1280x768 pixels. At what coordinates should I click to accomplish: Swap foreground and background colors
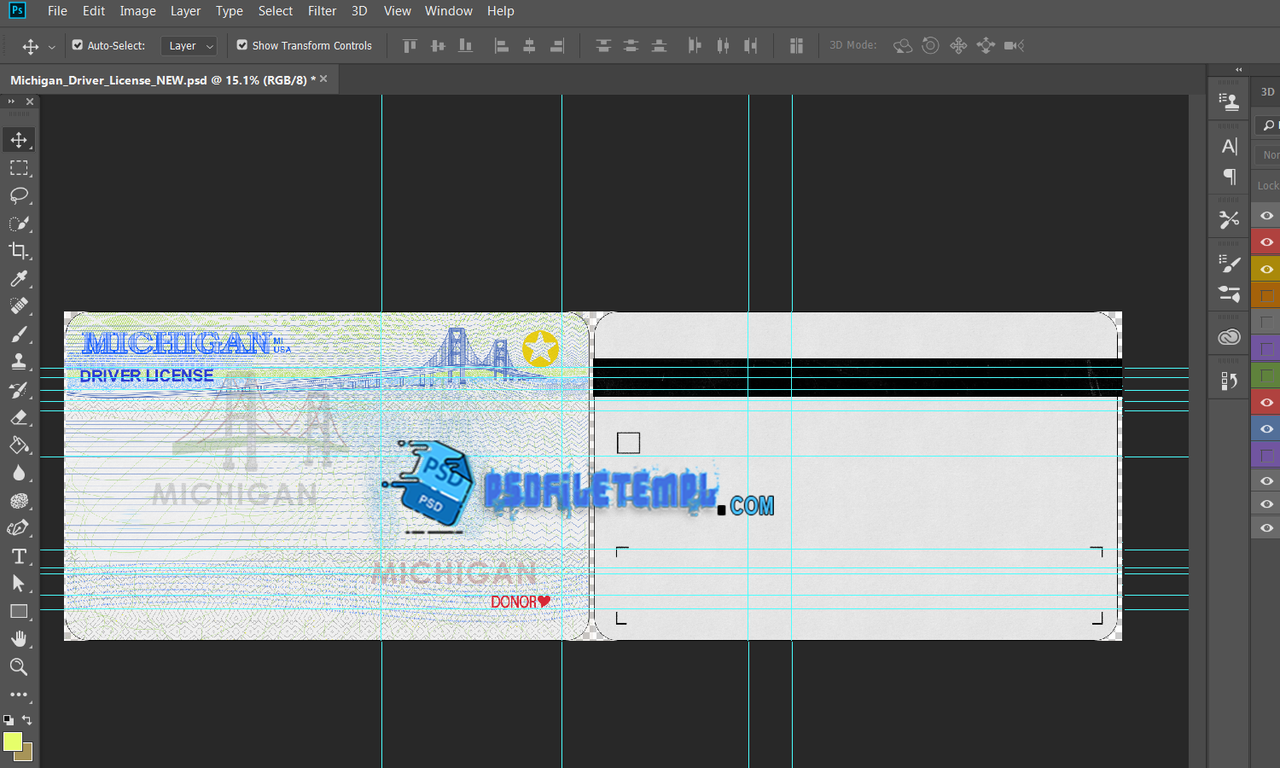(27, 719)
